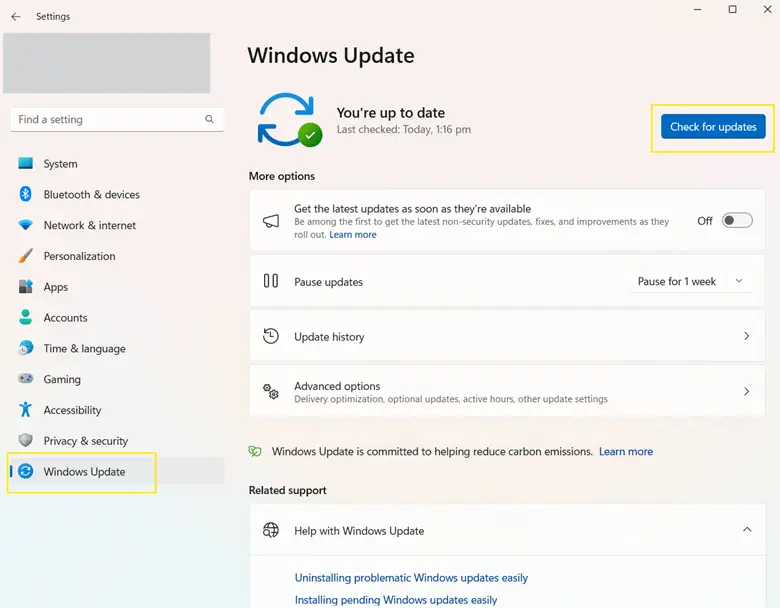
Task: Open Advanced options chevron
Action: [x=746, y=392]
